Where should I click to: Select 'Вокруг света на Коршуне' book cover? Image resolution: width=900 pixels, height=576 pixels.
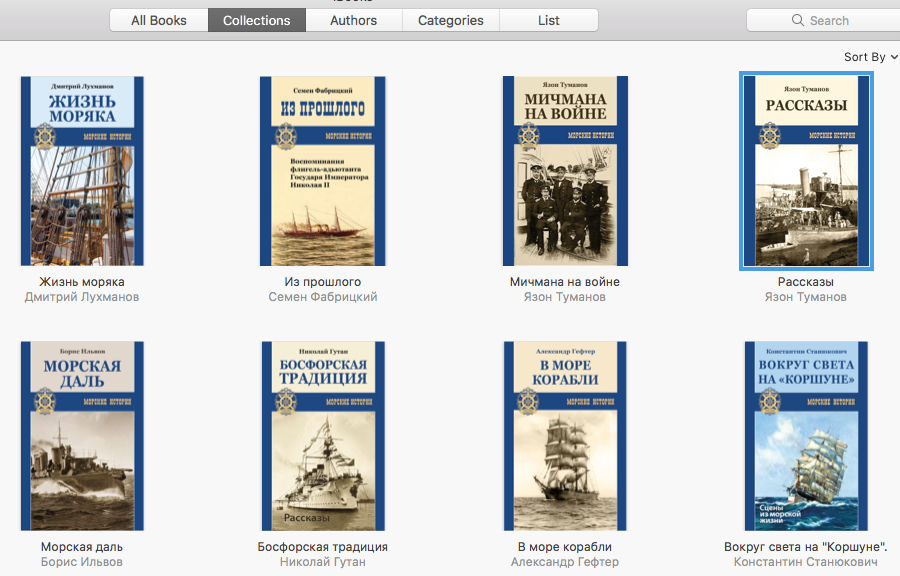[x=806, y=435]
